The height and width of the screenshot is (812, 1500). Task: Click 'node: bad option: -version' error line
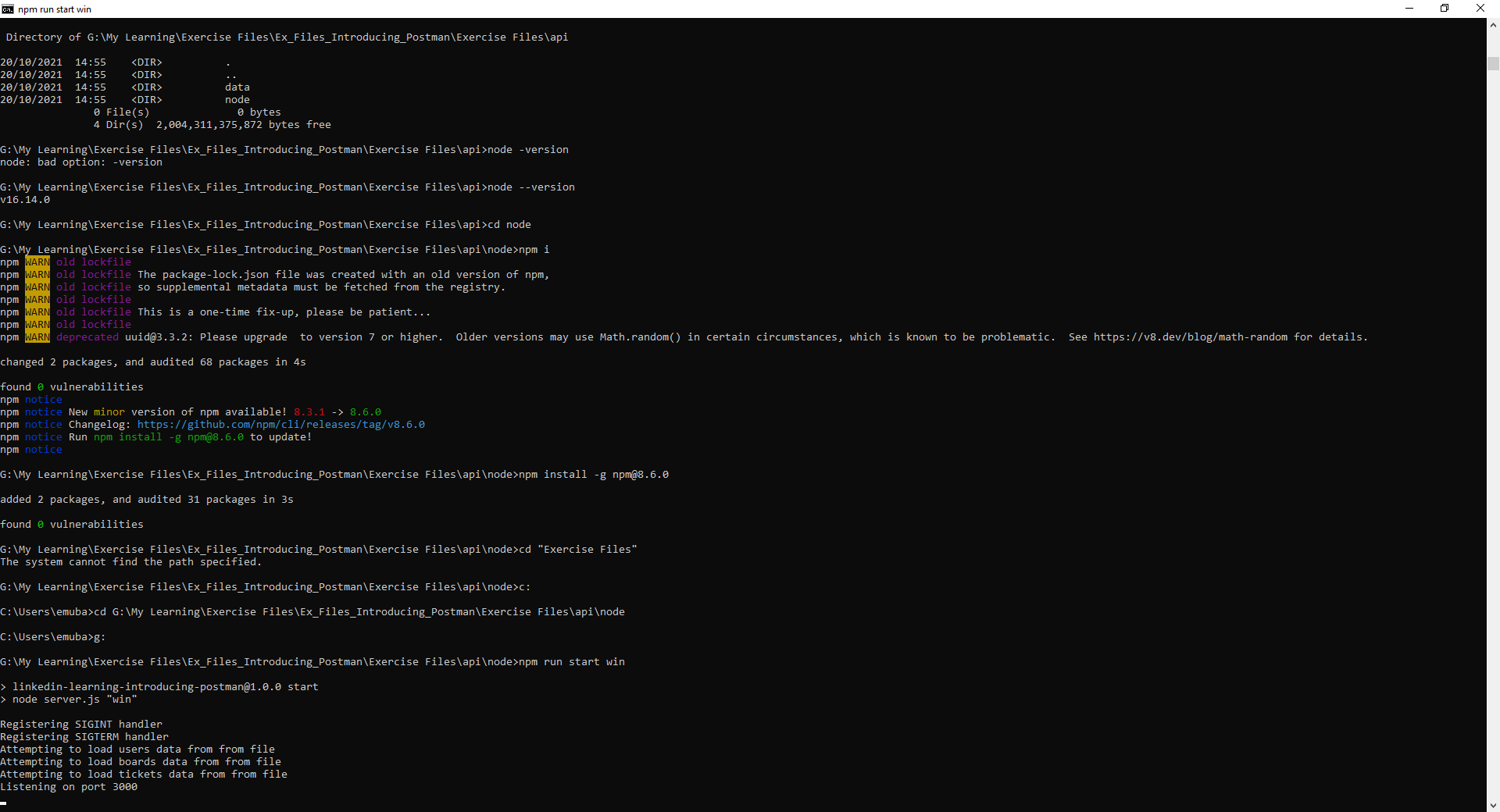(x=81, y=162)
